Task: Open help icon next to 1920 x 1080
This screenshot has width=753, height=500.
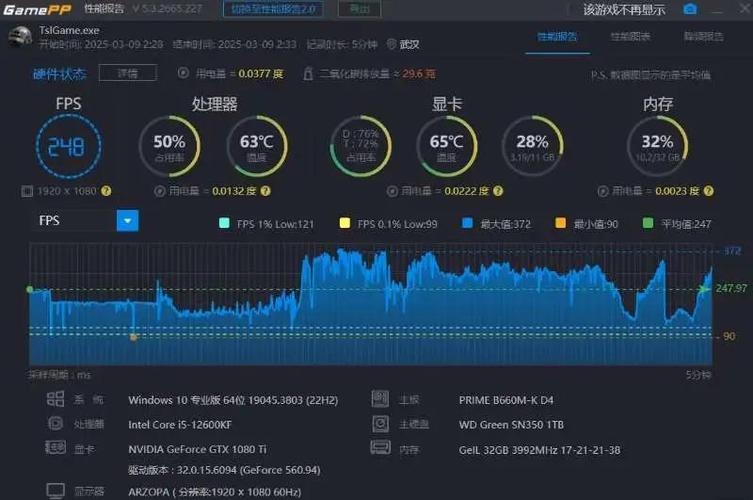Action: coord(106,191)
